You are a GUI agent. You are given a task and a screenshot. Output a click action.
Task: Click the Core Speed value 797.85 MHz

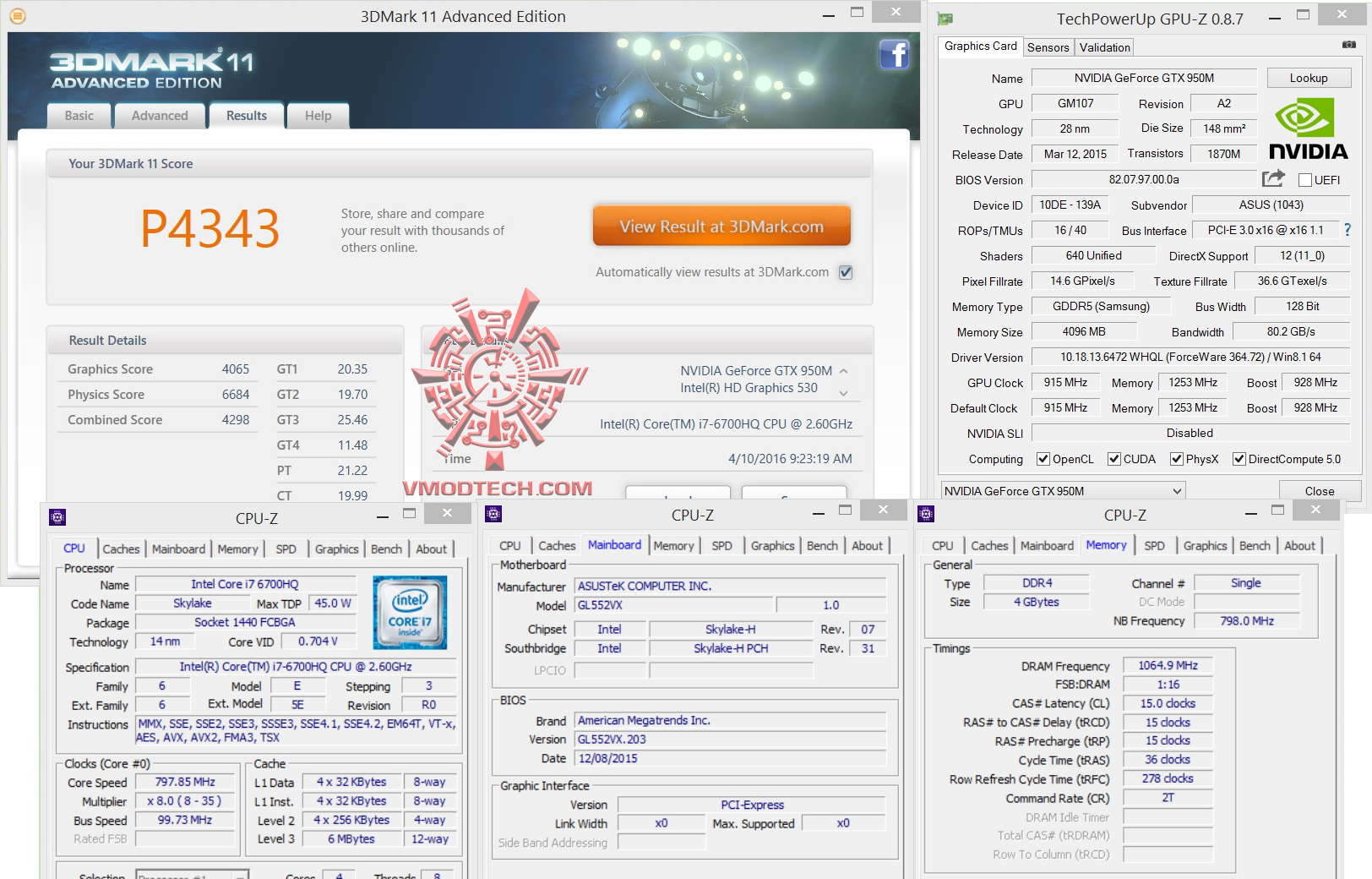185,783
